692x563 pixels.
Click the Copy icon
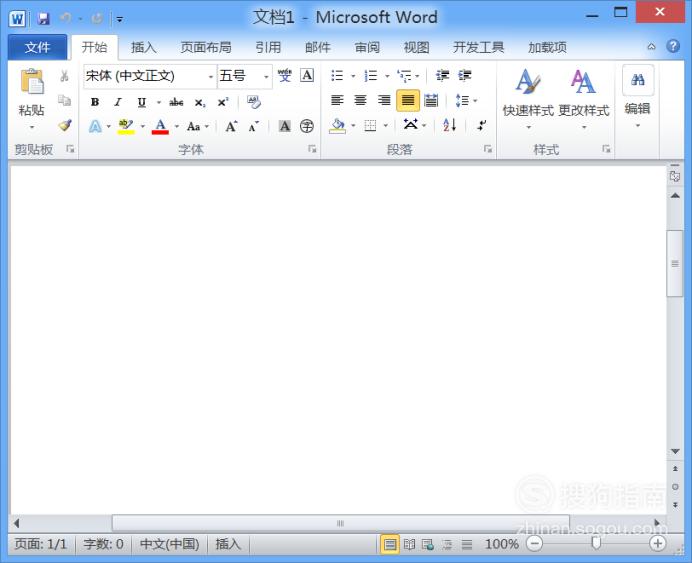(64, 101)
